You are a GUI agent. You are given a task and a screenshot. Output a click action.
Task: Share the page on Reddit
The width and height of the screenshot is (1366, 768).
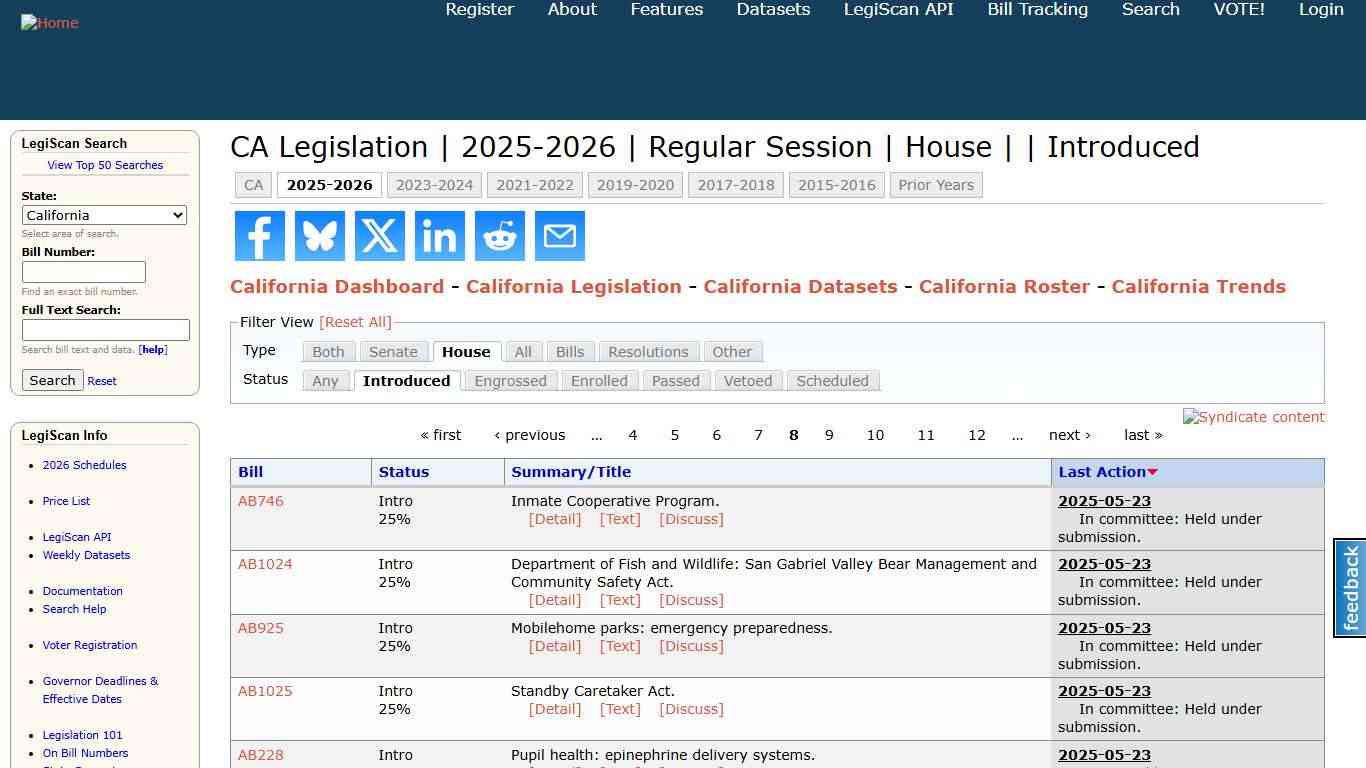pyautogui.click(x=499, y=236)
